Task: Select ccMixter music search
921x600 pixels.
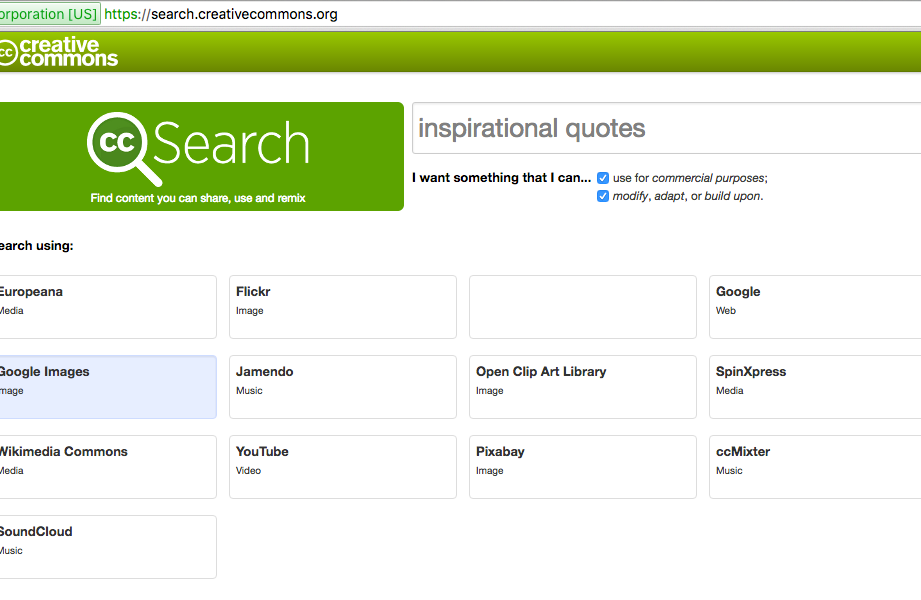Action: (x=815, y=467)
